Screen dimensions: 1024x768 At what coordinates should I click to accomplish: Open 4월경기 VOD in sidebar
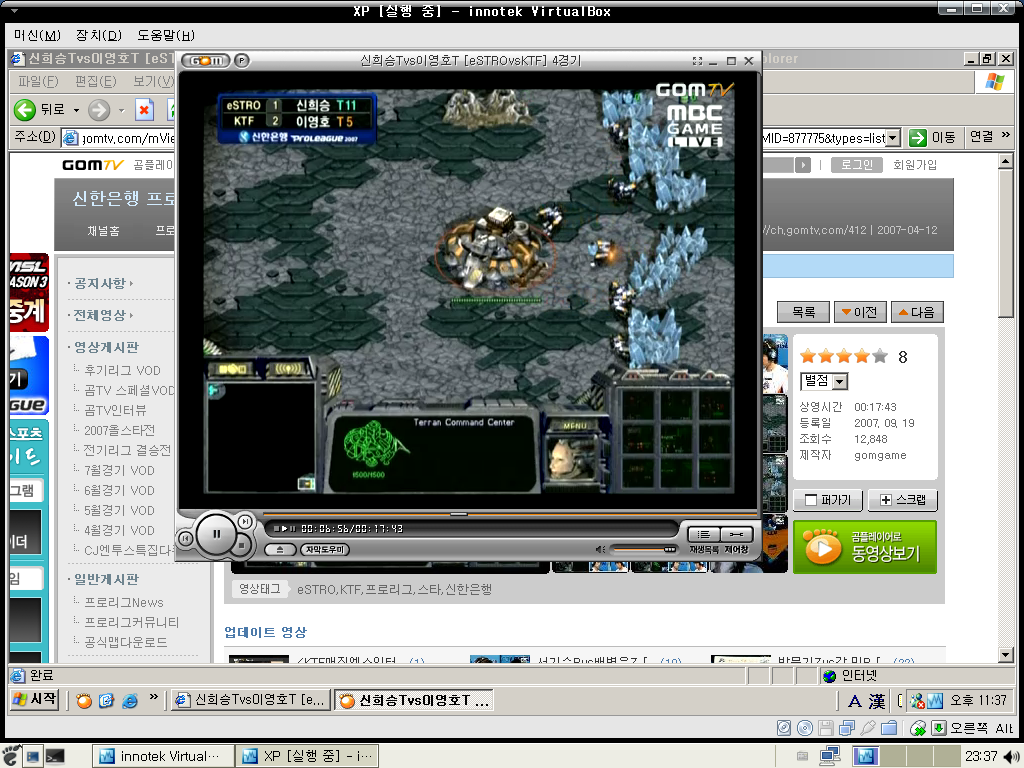(120, 530)
